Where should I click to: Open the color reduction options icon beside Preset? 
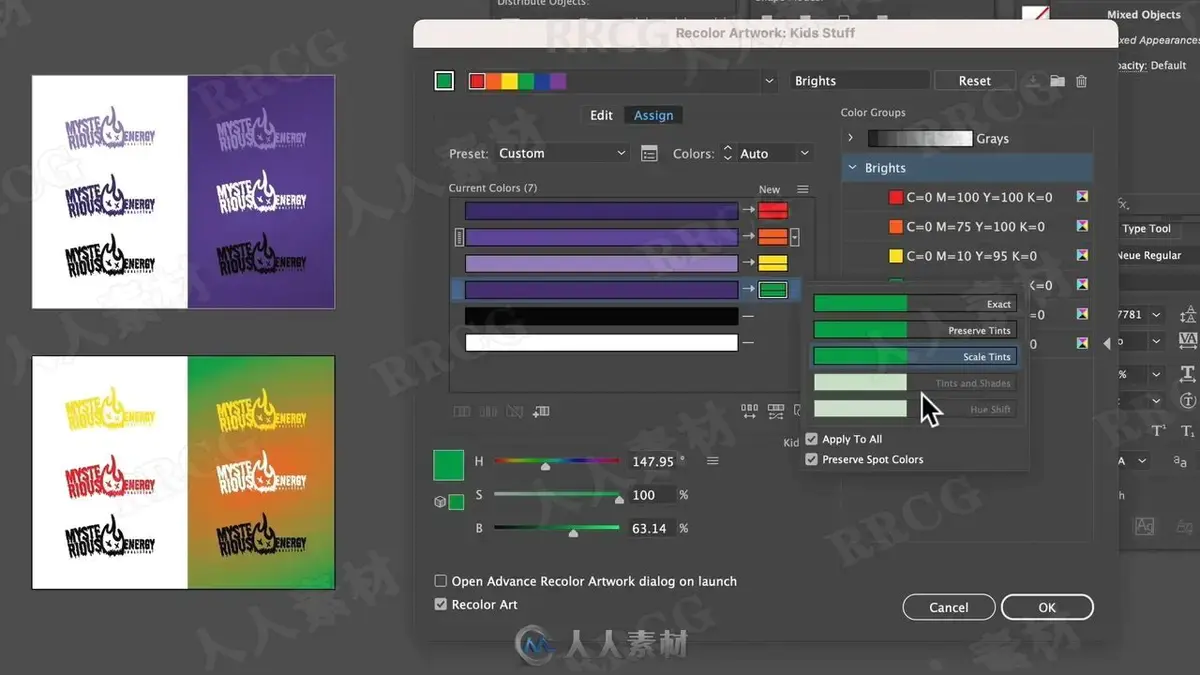pos(649,154)
